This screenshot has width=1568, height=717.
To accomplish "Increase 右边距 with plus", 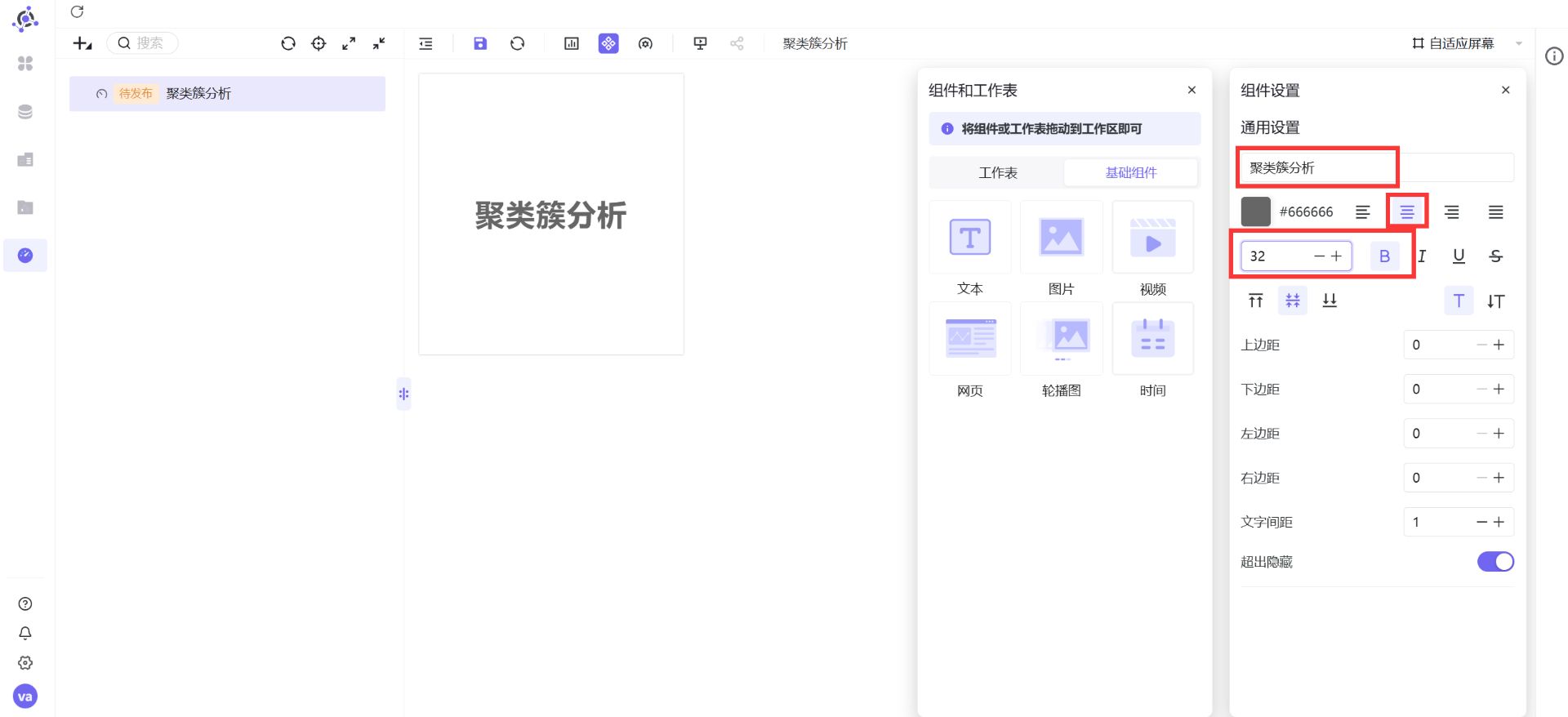I will coord(1499,478).
